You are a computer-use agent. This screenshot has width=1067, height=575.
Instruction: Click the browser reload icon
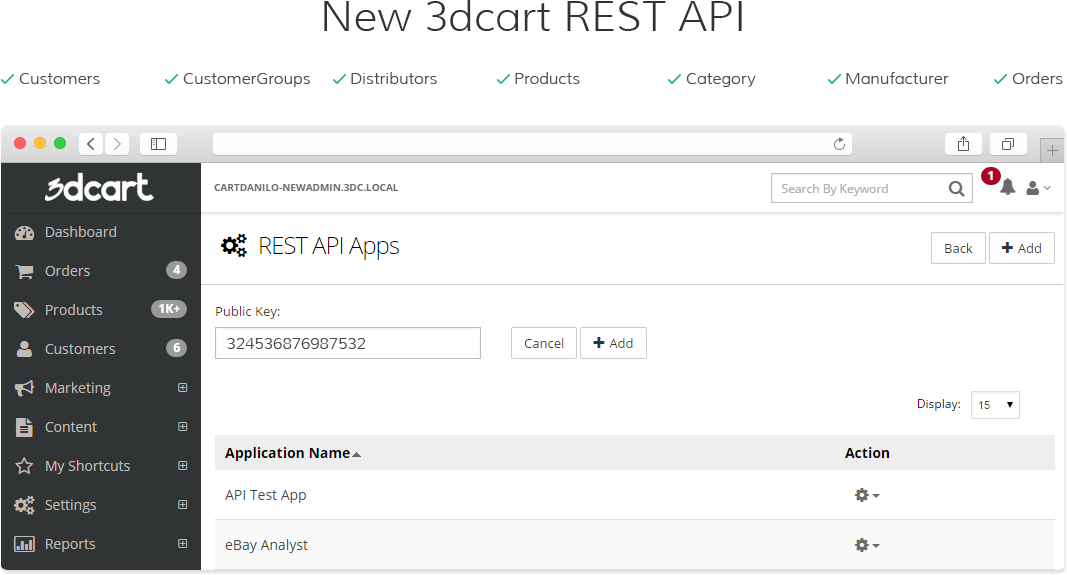point(839,144)
